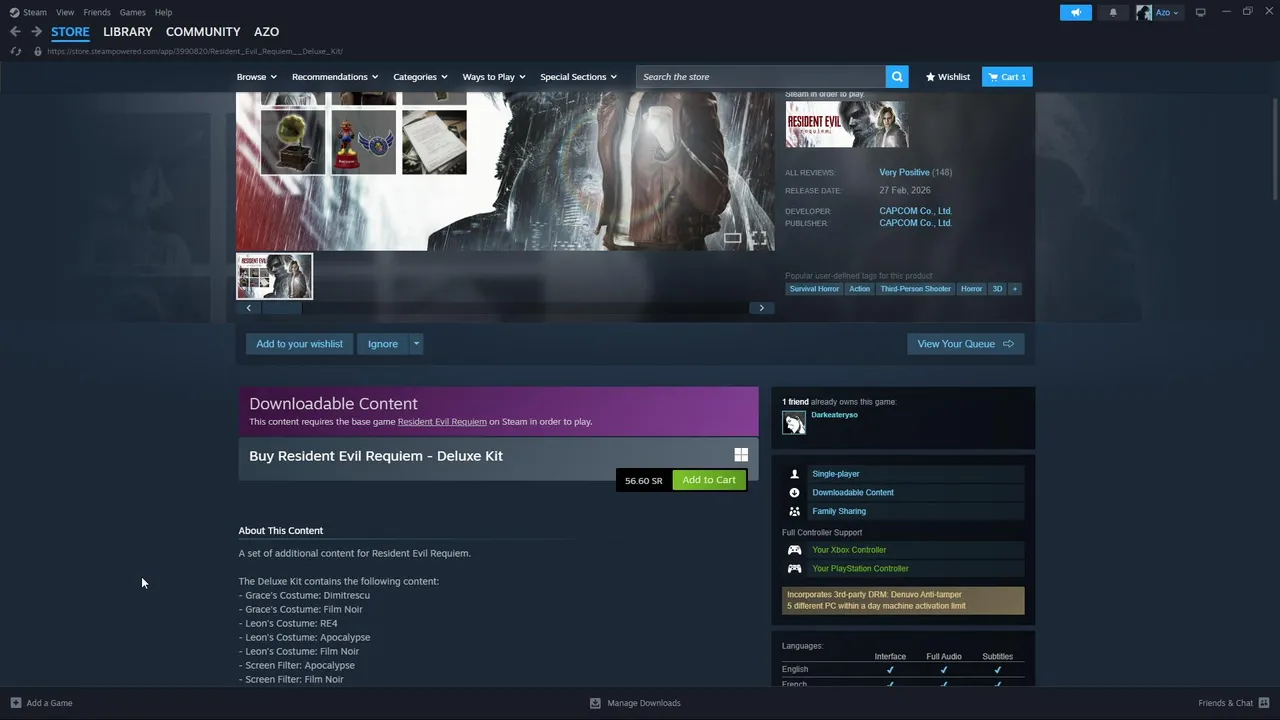
Task: Click the green Add to Cart button
Action: 709,480
